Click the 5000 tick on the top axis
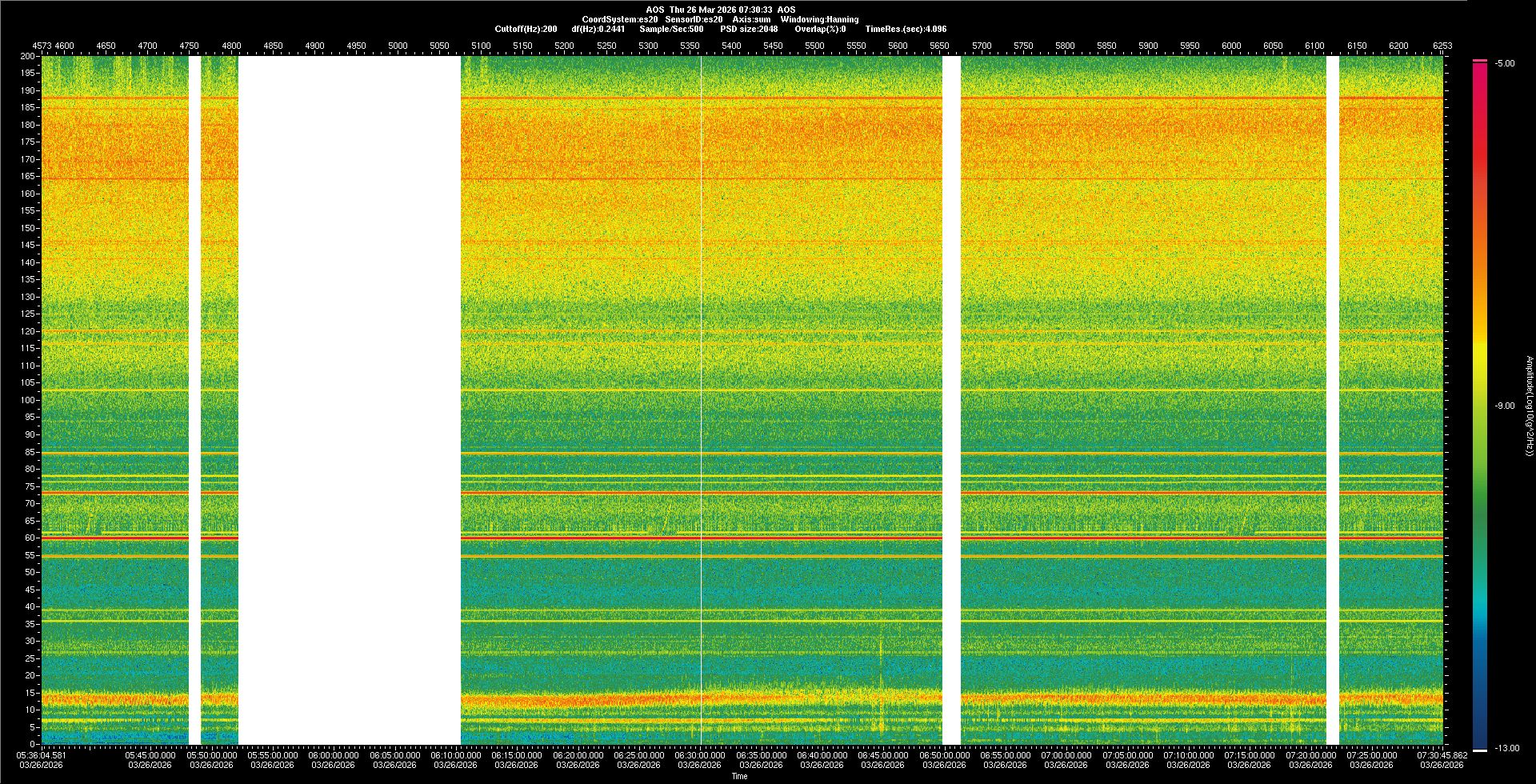 [x=398, y=46]
